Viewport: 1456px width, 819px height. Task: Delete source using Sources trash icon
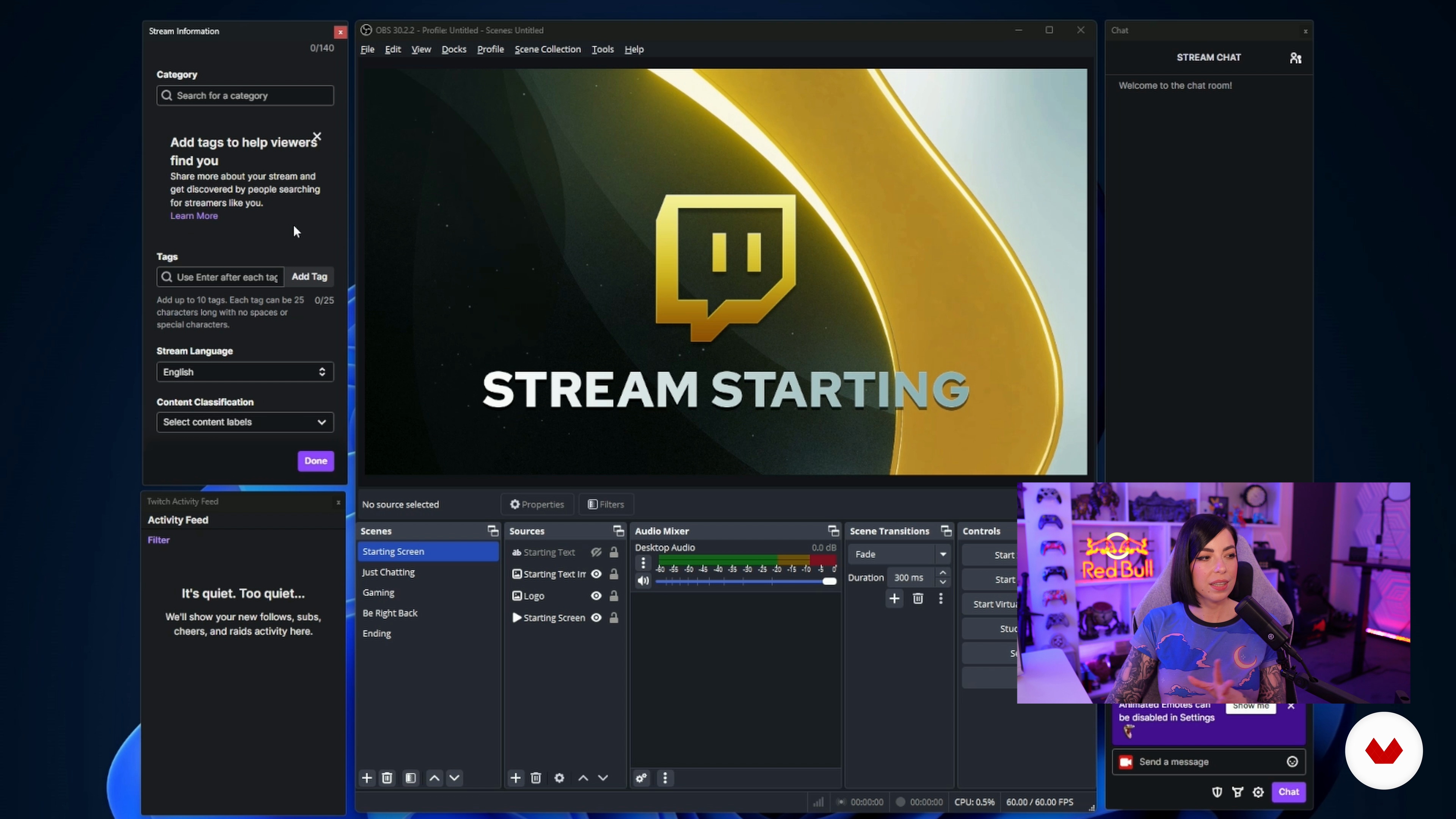(x=536, y=778)
